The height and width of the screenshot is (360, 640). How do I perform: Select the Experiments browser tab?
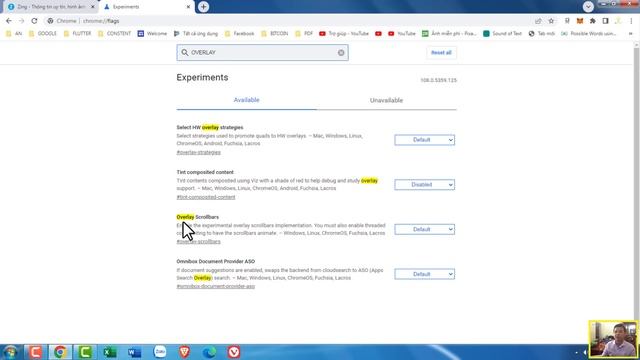(x=146, y=7)
